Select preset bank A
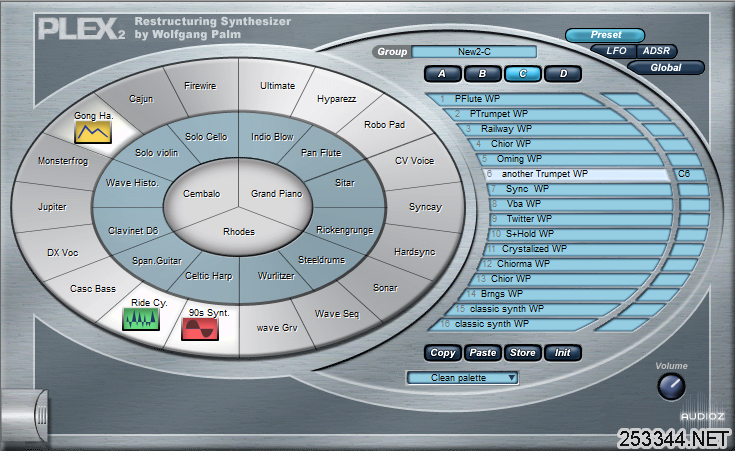 coord(442,74)
